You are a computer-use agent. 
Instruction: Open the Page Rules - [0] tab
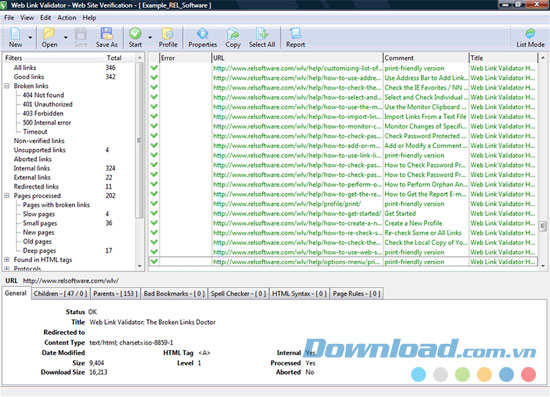[x=356, y=294]
